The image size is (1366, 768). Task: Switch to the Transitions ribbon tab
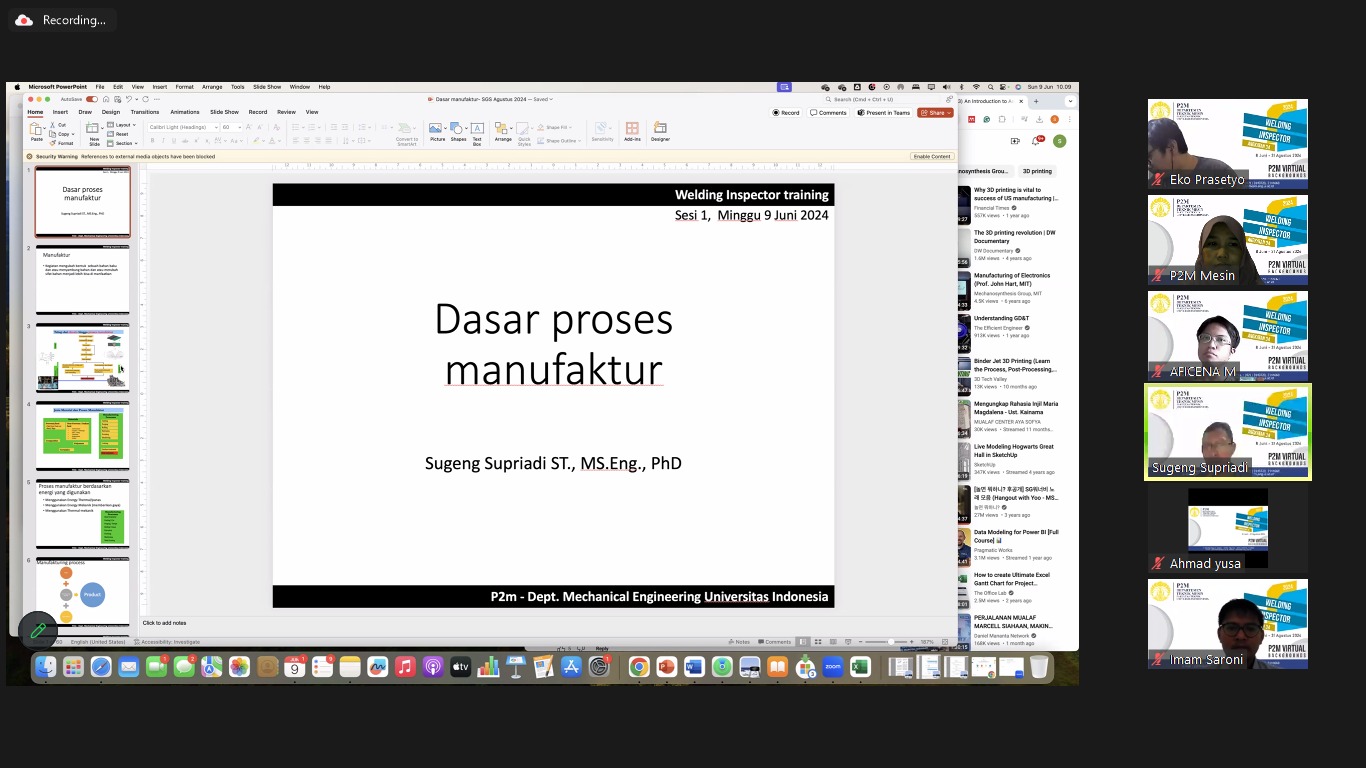point(145,112)
